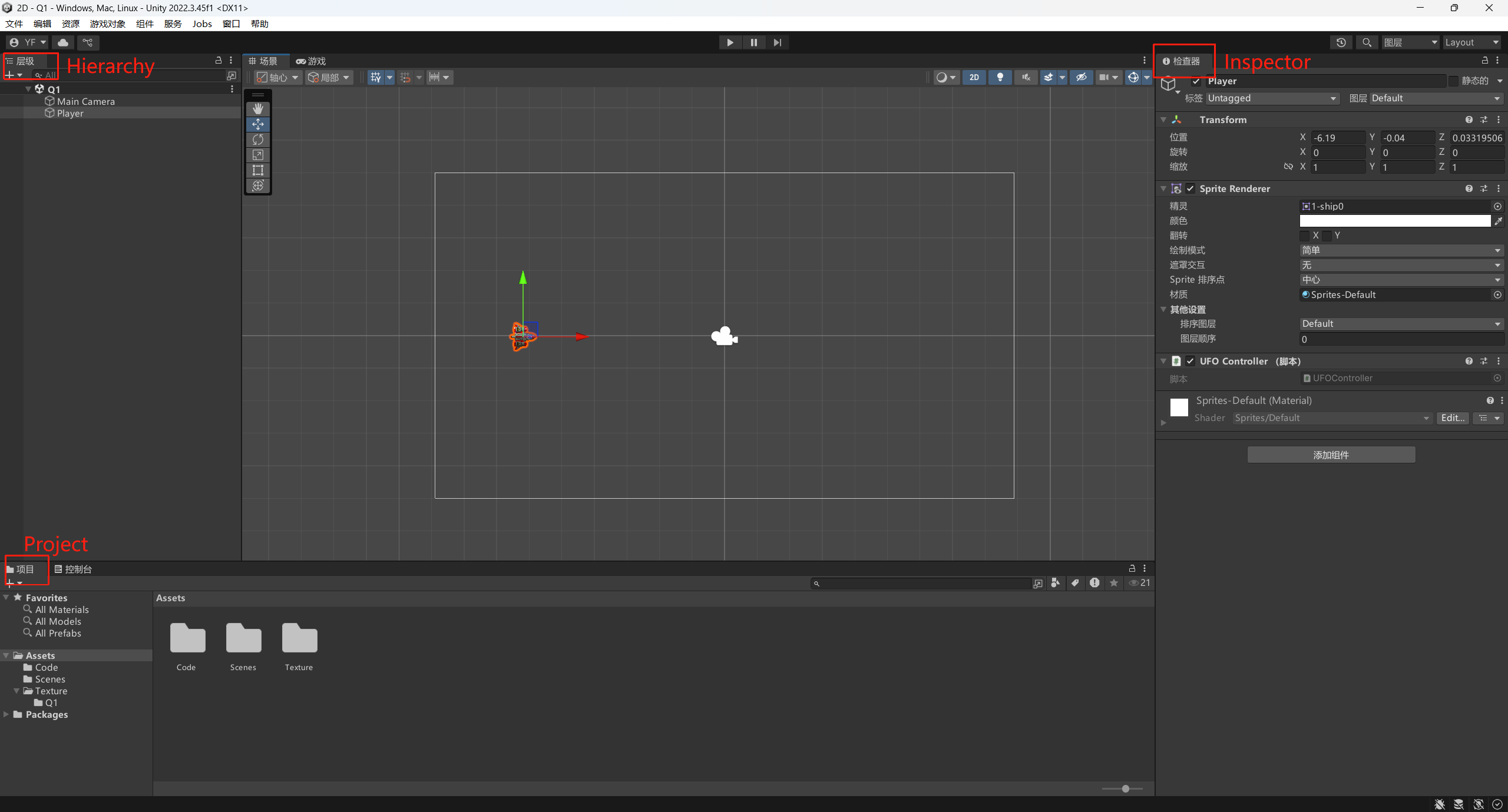The height and width of the screenshot is (812, 1508).
Task: Click the Edit... button for the shader
Action: click(x=1452, y=417)
